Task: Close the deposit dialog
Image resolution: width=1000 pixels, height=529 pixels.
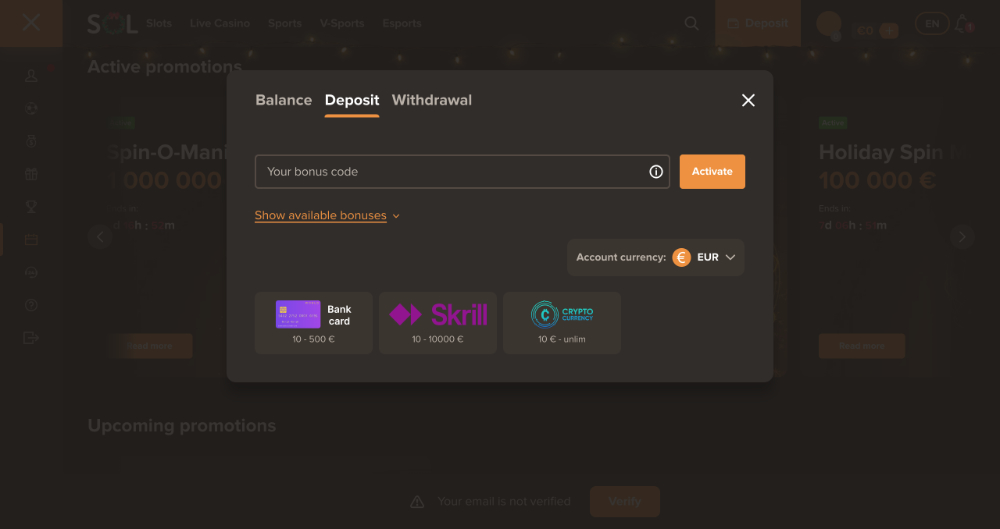Action: click(748, 100)
